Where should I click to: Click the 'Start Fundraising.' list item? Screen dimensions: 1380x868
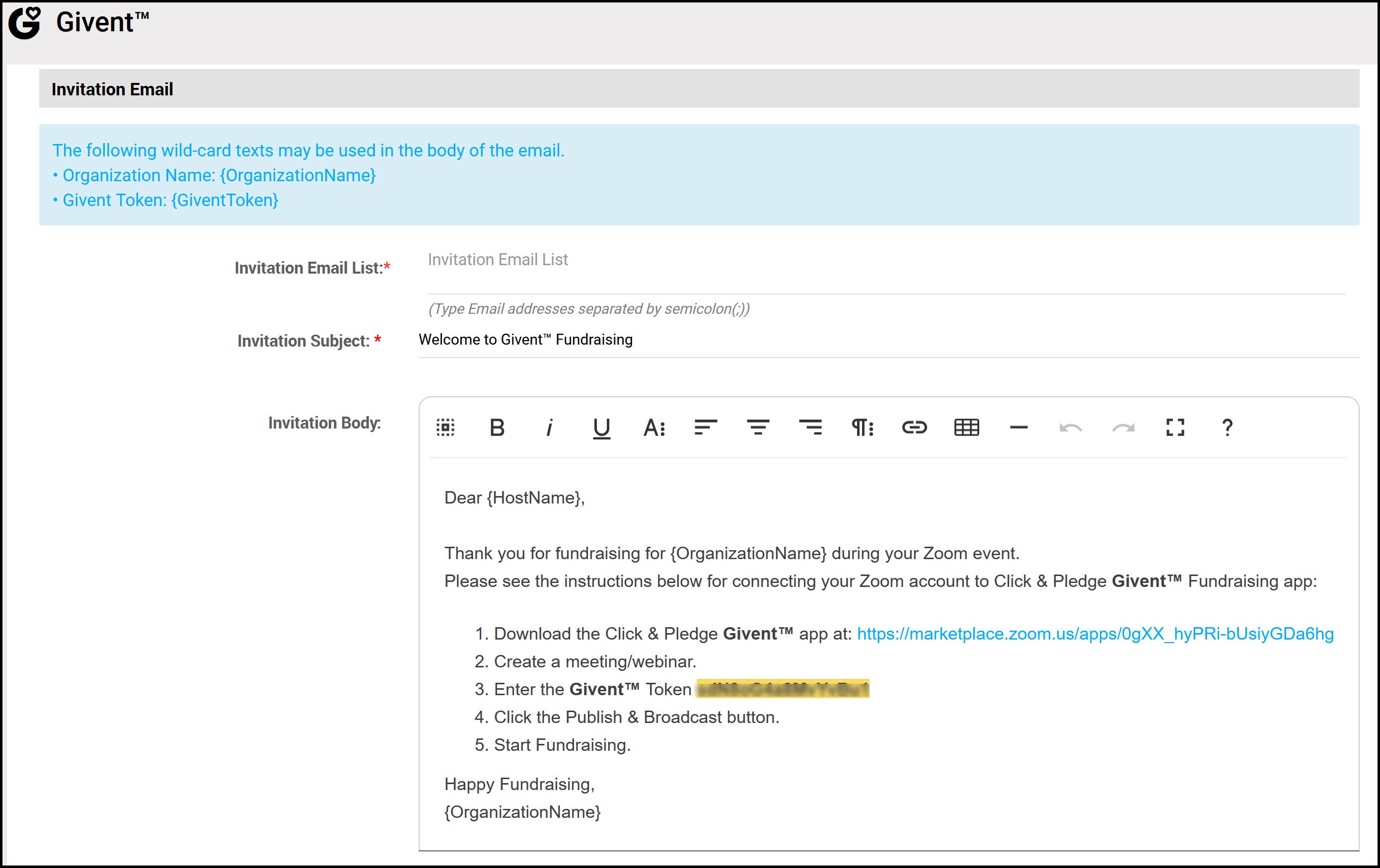tap(562, 745)
